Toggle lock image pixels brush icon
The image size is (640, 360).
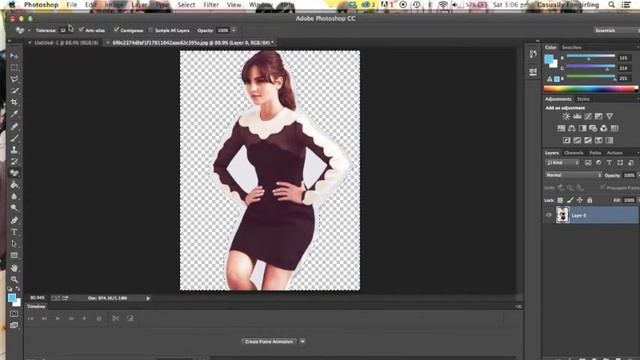coord(570,200)
